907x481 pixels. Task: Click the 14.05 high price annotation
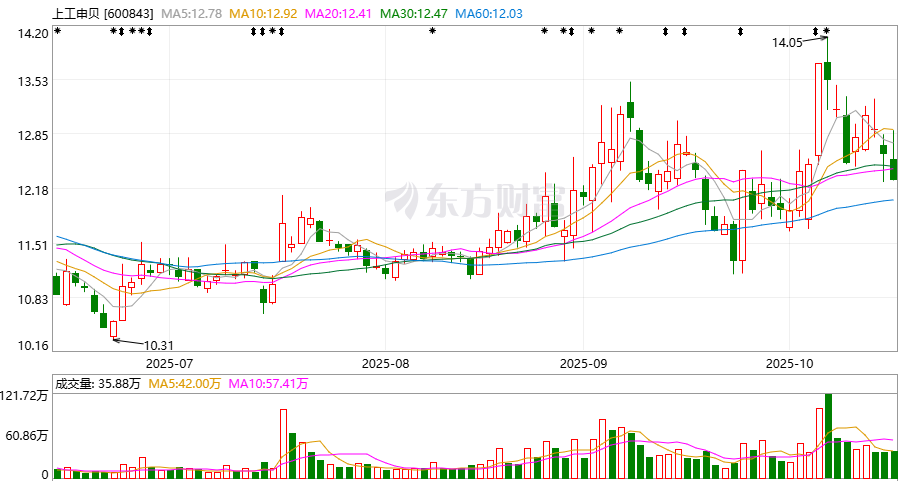(x=787, y=42)
